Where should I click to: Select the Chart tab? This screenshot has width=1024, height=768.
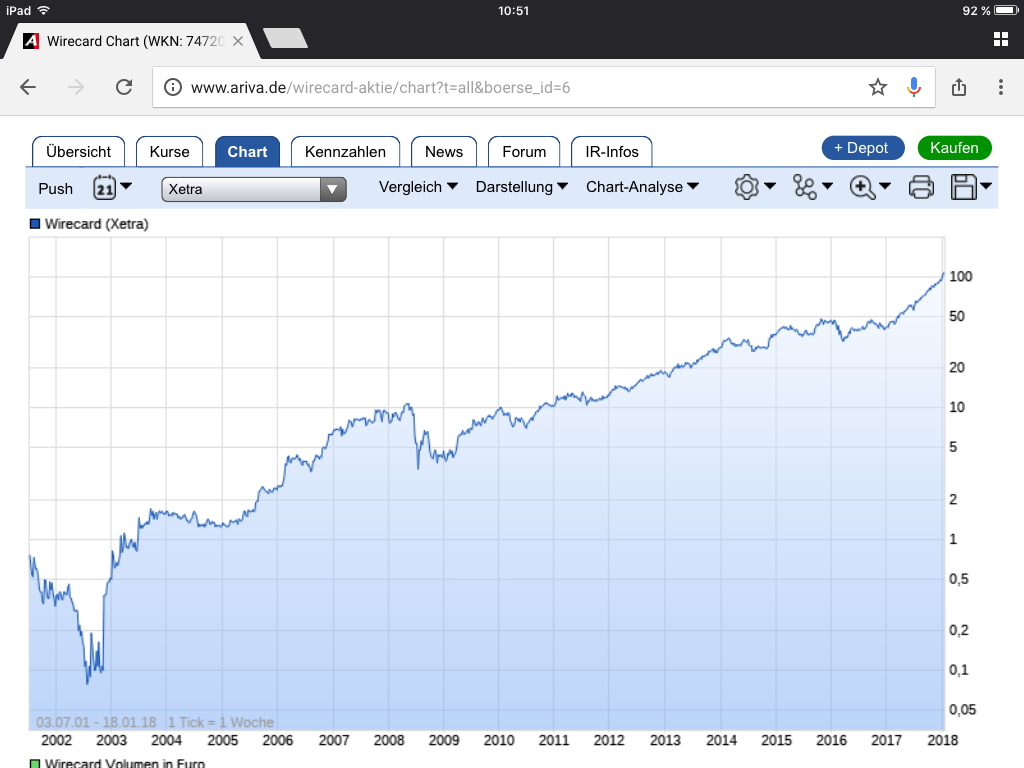pos(248,152)
